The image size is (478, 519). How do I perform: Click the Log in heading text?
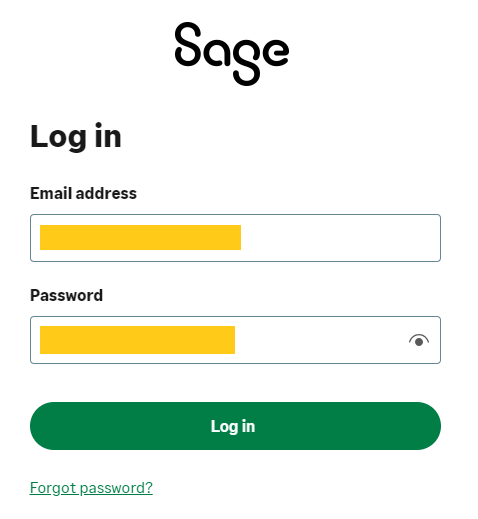(x=76, y=137)
